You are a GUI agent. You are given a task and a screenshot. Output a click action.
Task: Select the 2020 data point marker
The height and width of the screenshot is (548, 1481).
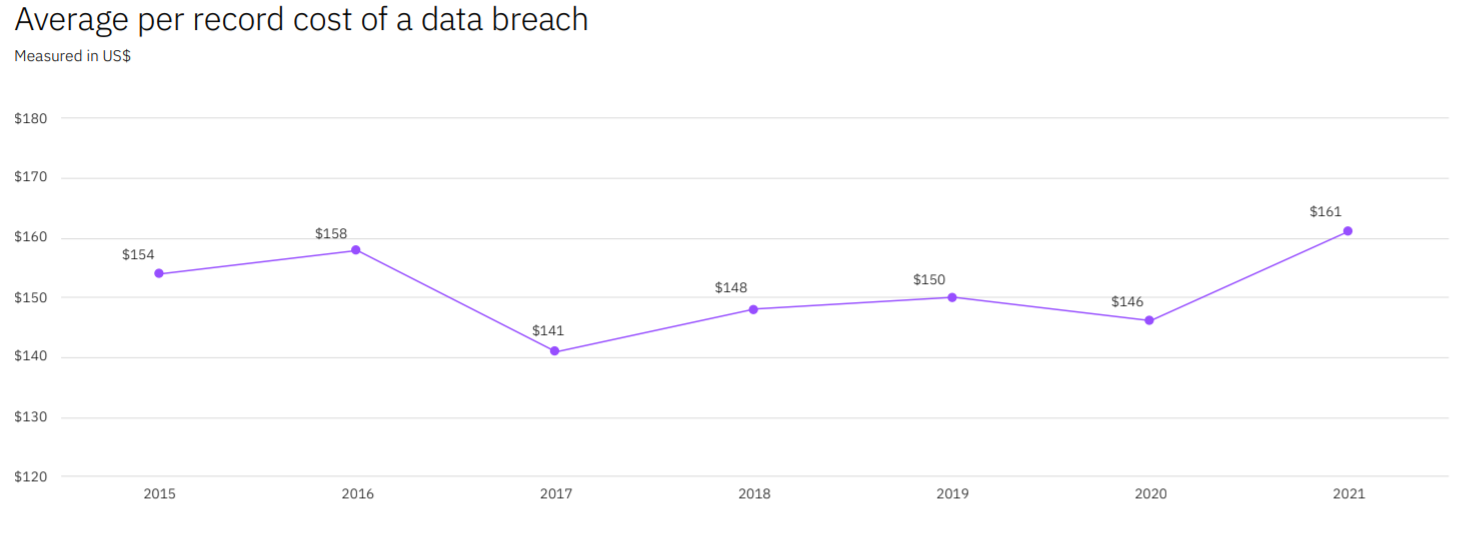[x=1149, y=321]
